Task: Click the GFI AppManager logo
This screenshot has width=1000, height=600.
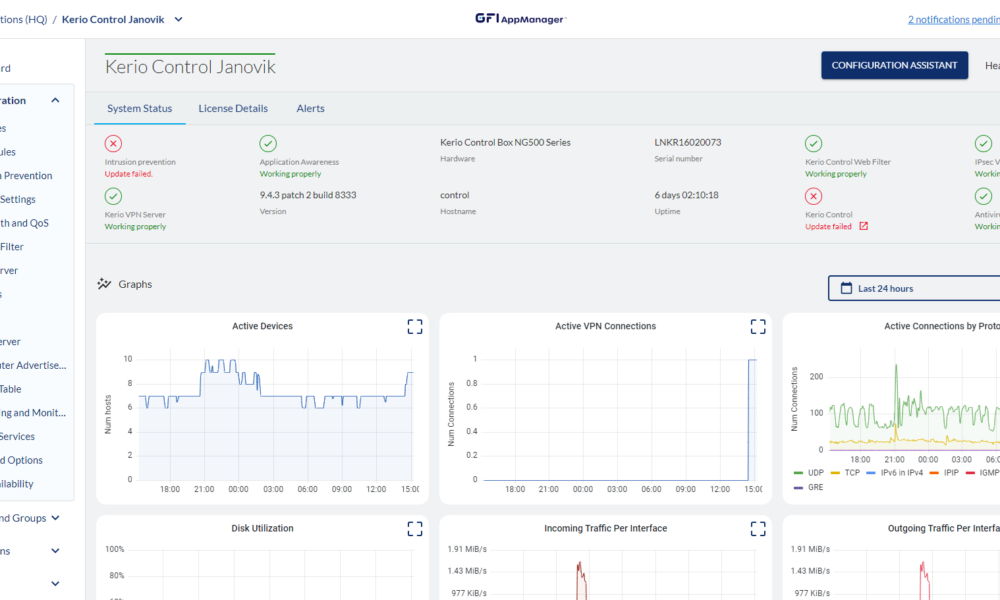Action: [x=520, y=19]
